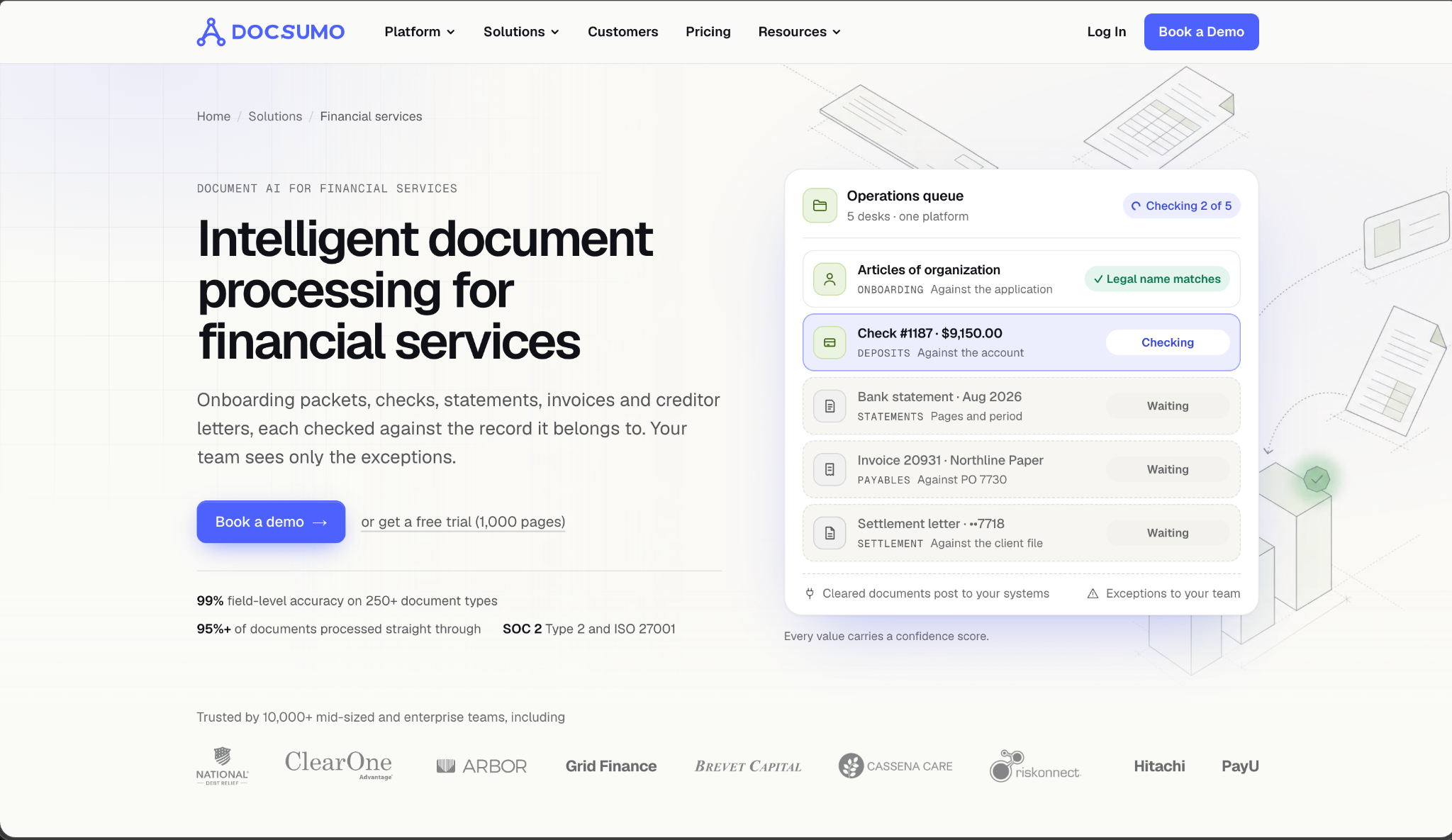Click the Legal name matches badge
The image size is (1452, 840).
(1157, 279)
